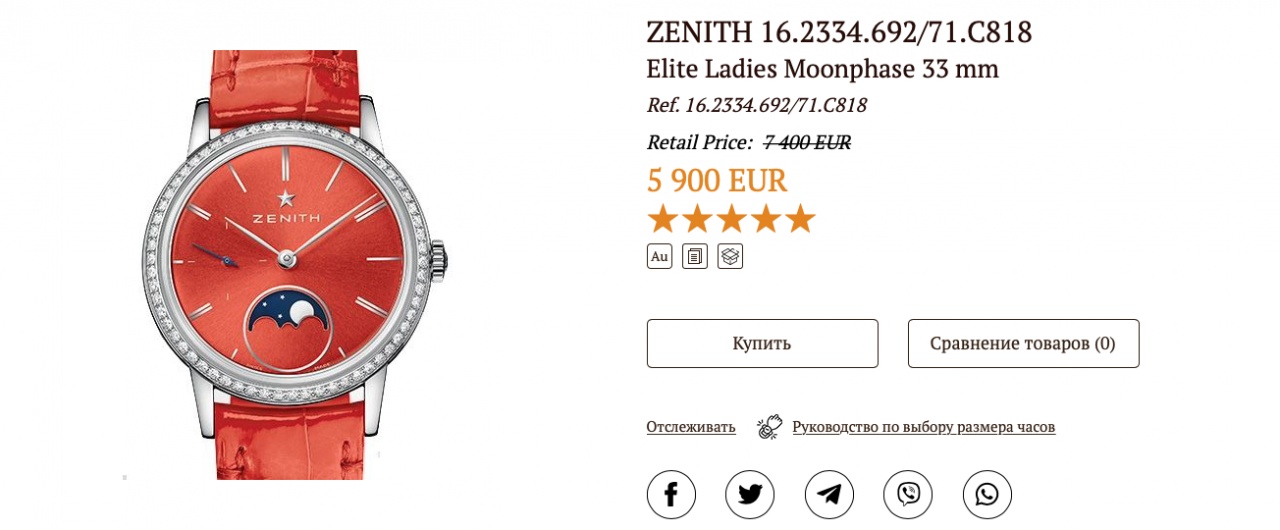Viewport: 1280px width, 530px height.
Task: Click the crossed-out 7 400 EUR retail price
Action: pyautogui.click(x=807, y=142)
